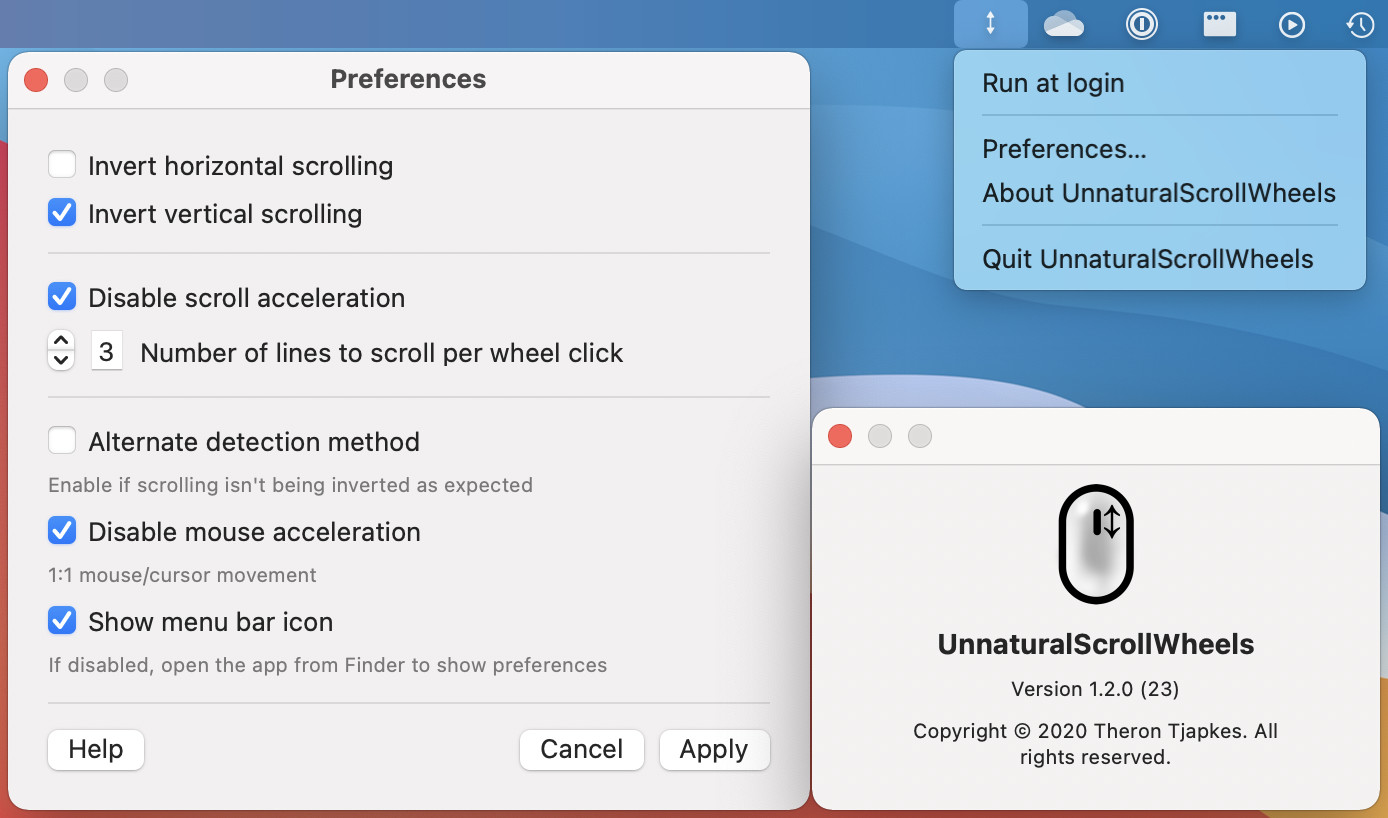Open the Time Machine menu bar icon

coord(1360,25)
